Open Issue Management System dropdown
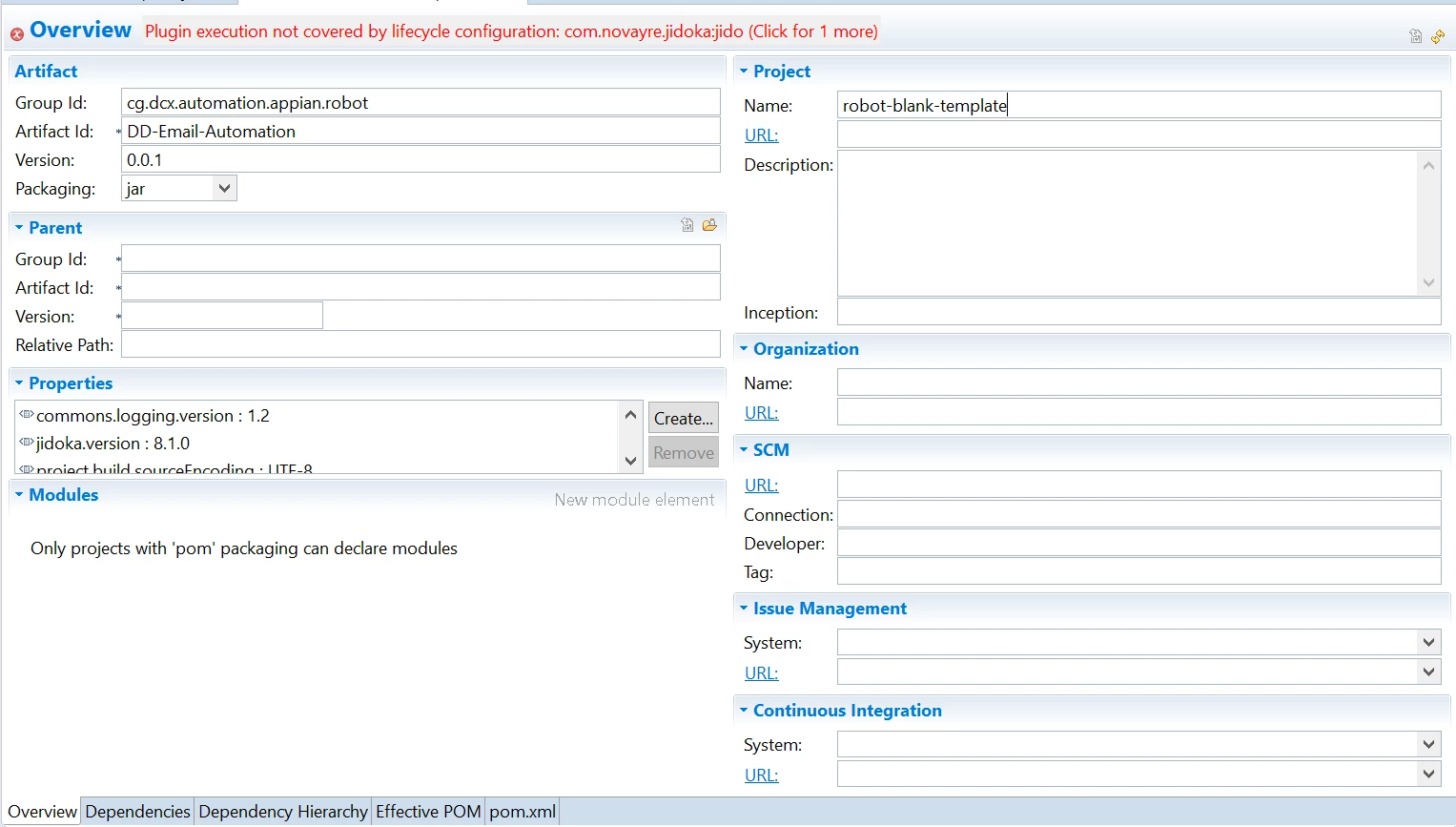 coord(1428,642)
